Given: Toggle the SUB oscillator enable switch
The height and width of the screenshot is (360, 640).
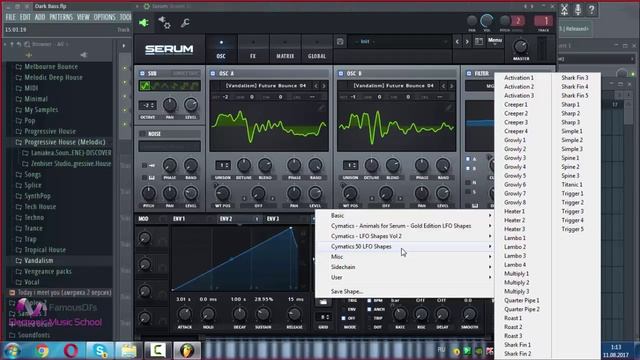Looking at the screenshot, I should (x=142, y=73).
